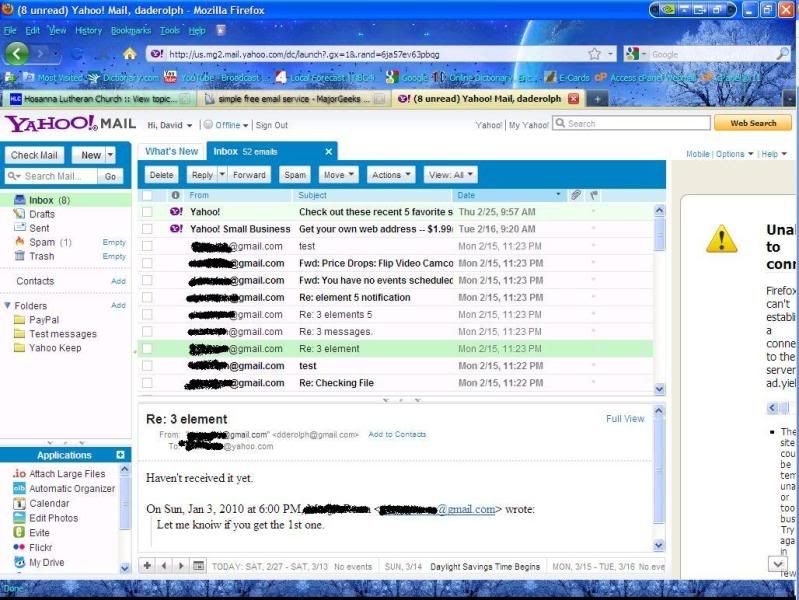Open the Test messages folder
Image resolution: width=799 pixels, height=600 pixels.
tap(63, 334)
